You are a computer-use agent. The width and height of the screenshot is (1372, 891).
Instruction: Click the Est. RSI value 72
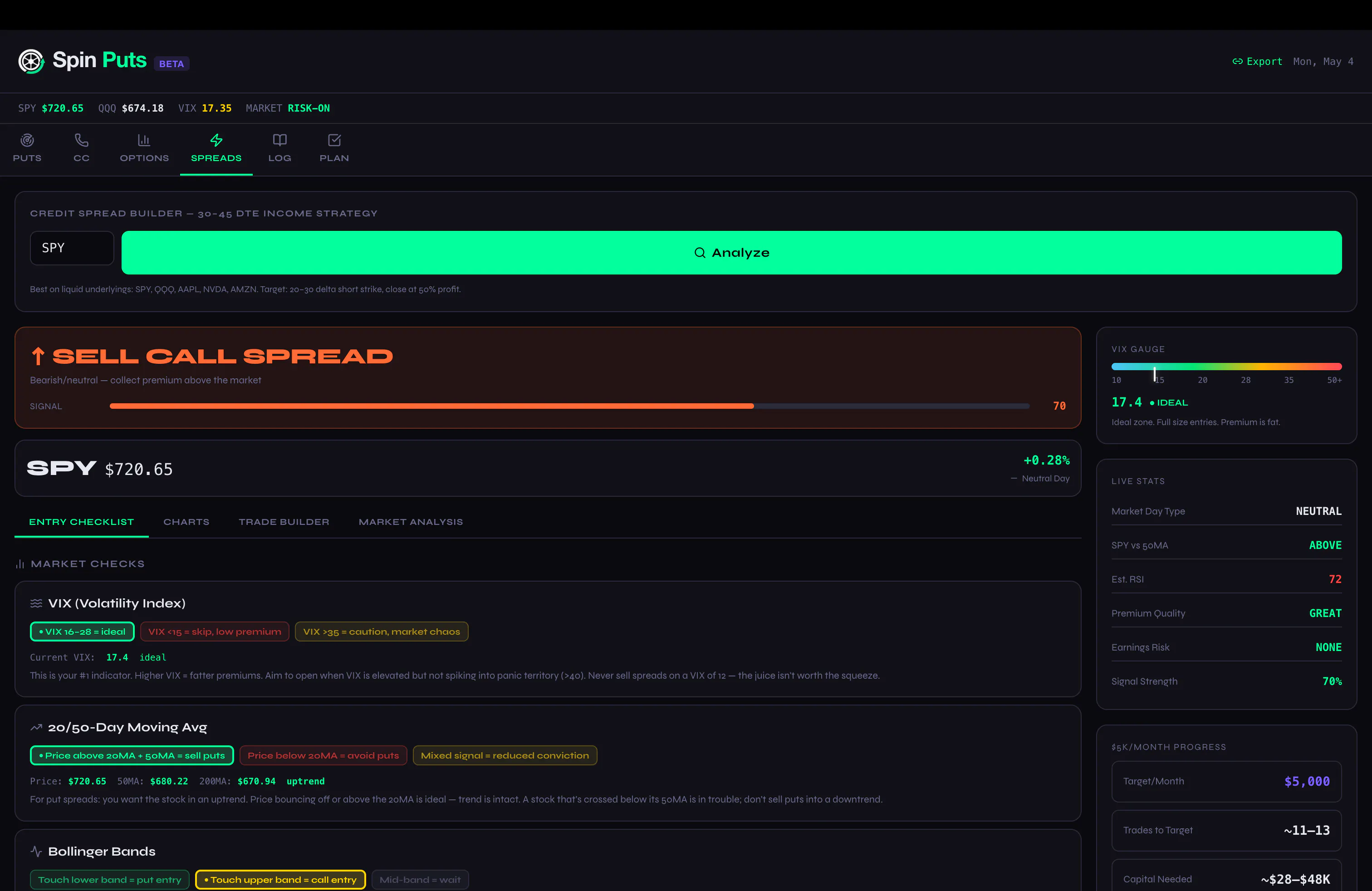click(x=1334, y=579)
